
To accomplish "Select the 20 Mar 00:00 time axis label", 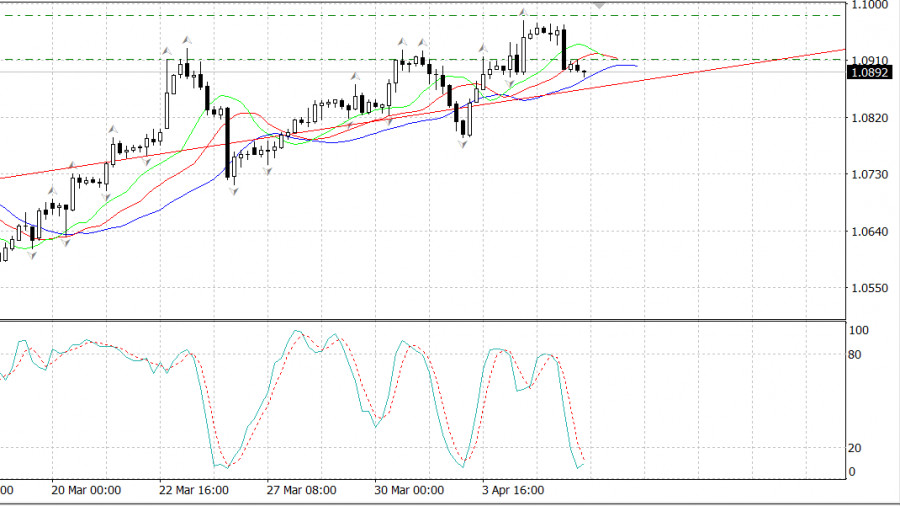I will (85, 490).
